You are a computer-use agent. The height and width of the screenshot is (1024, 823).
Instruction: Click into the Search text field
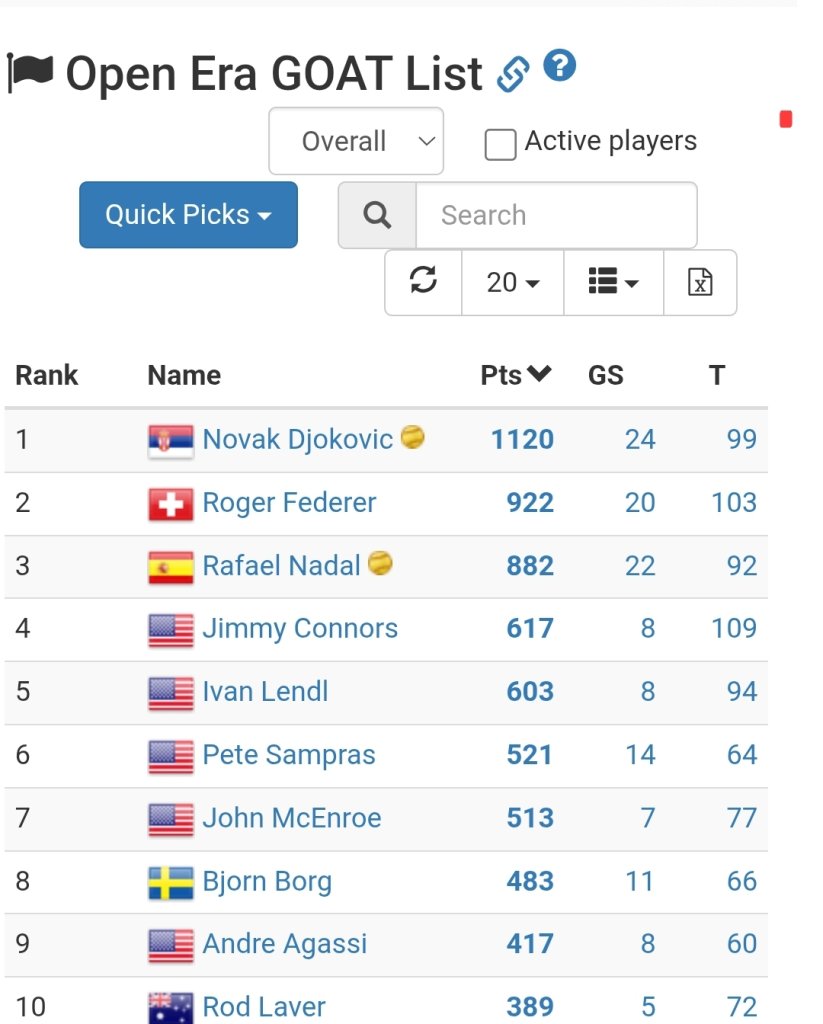coord(557,215)
